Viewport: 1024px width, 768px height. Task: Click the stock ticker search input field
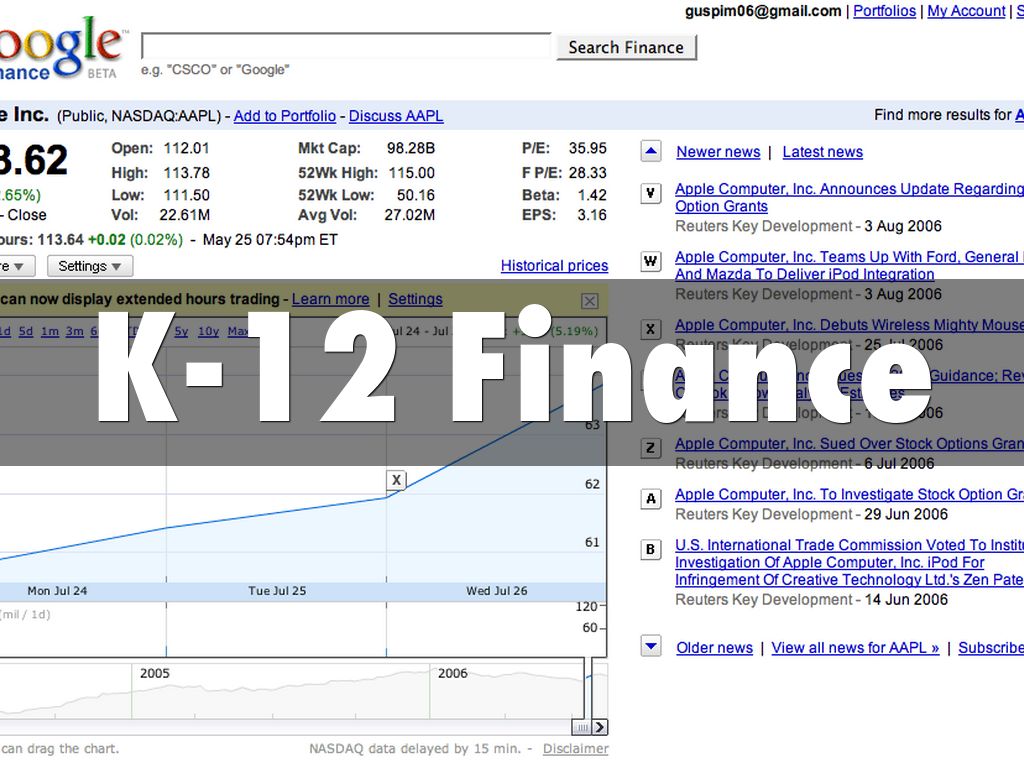(345, 45)
